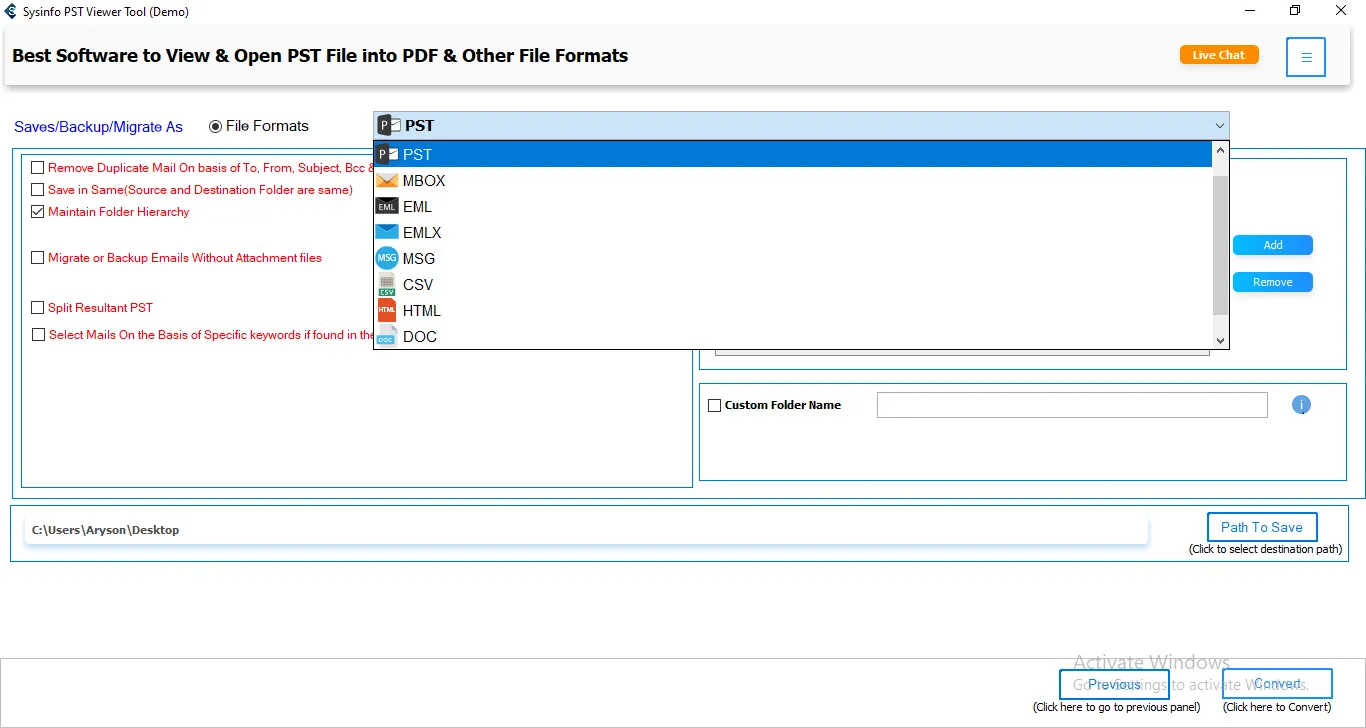Select the File Formats radio button
The image size is (1366, 728).
215,126
